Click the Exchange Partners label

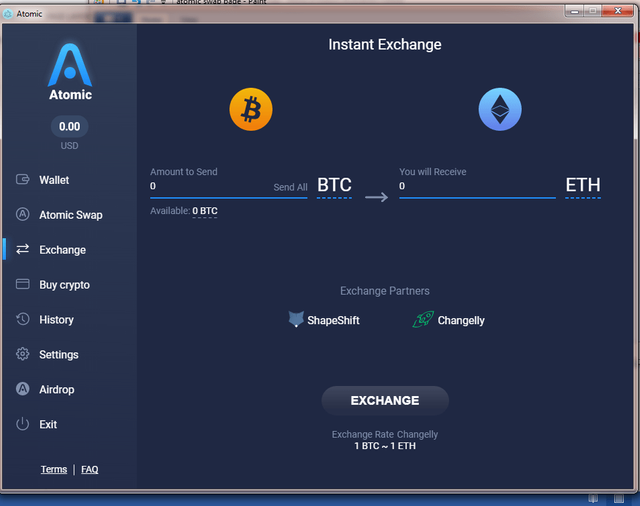[x=385, y=291]
